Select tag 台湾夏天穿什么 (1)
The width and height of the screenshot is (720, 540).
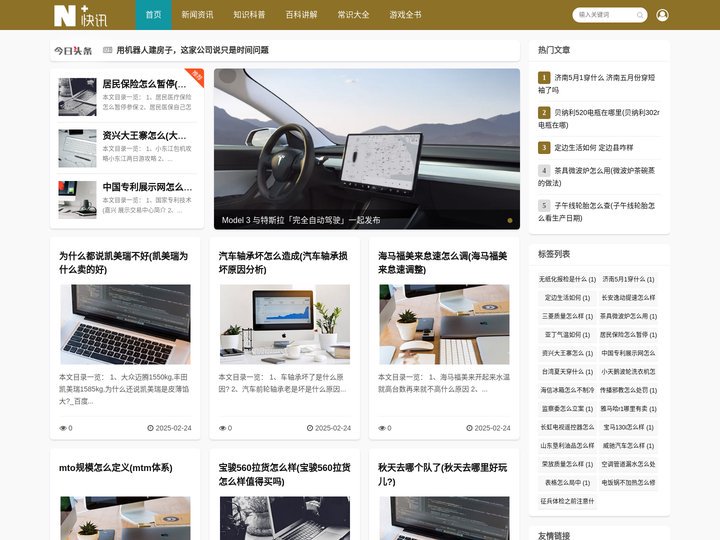tap(567, 371)
